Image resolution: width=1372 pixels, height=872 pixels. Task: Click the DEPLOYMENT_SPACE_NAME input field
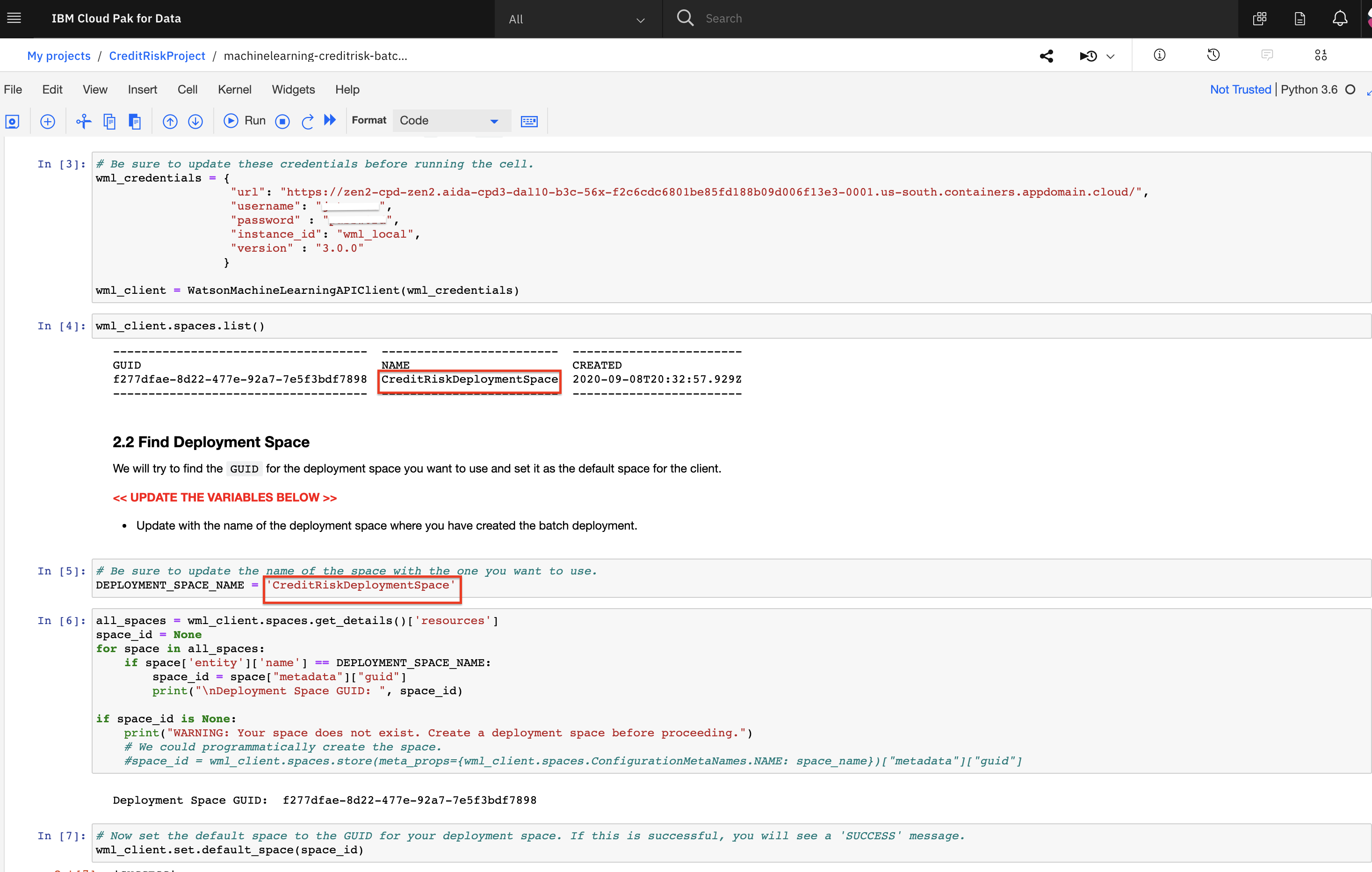(x=361, y=585)
